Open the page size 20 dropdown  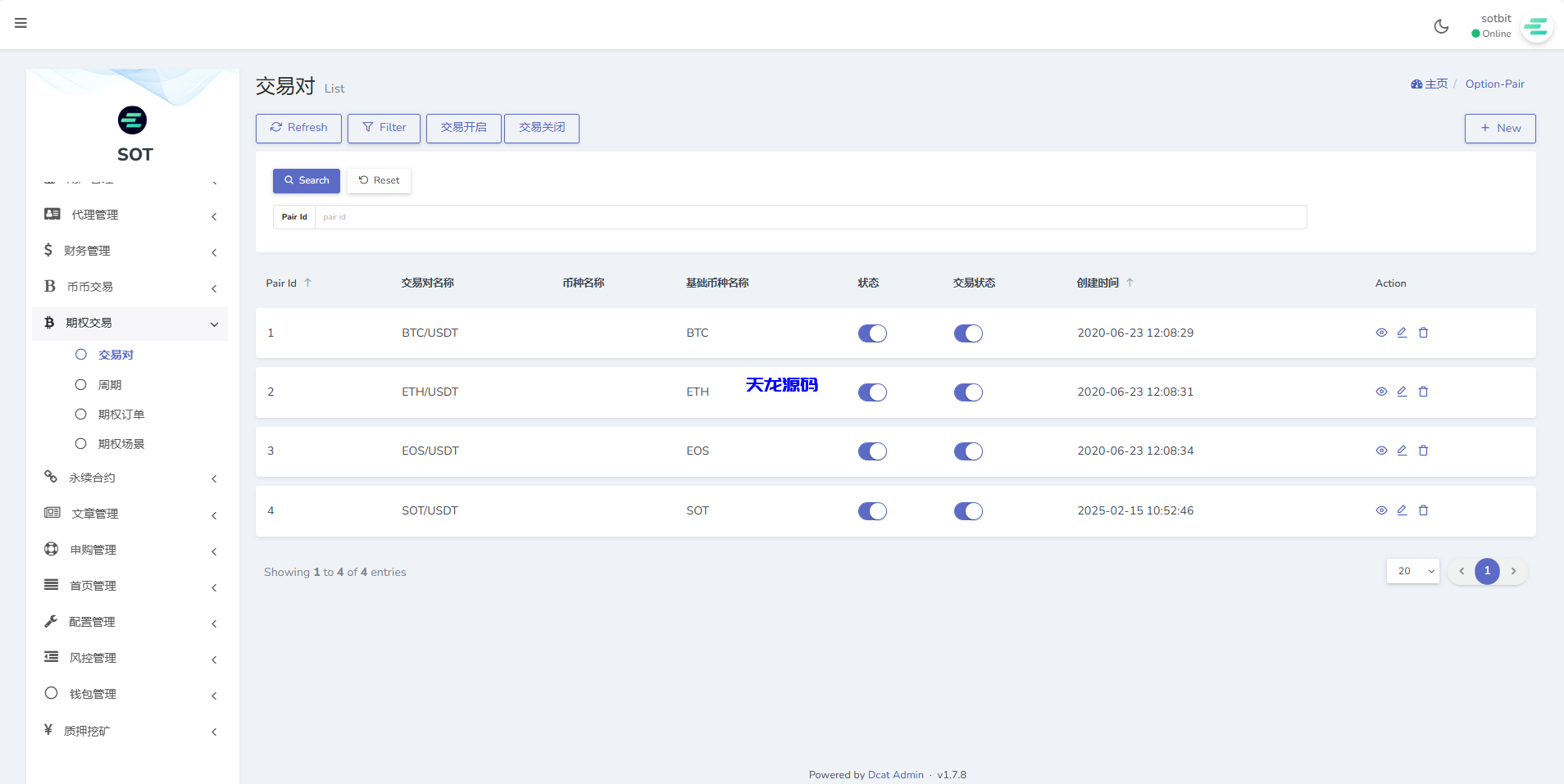tap(1413, 571)
